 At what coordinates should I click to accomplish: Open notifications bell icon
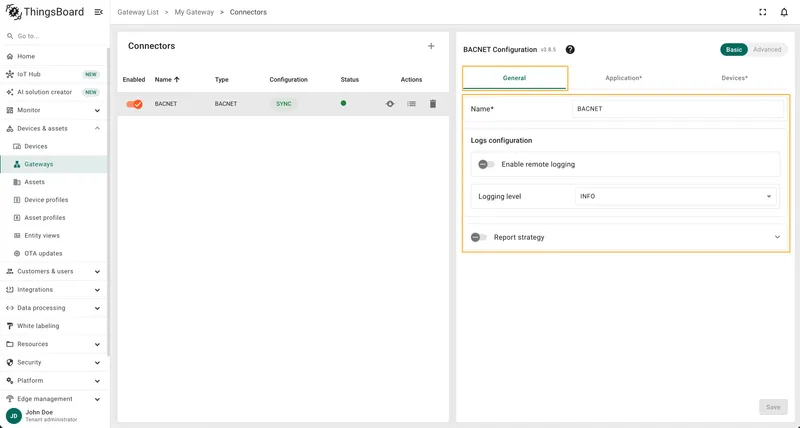coord(784,12)
